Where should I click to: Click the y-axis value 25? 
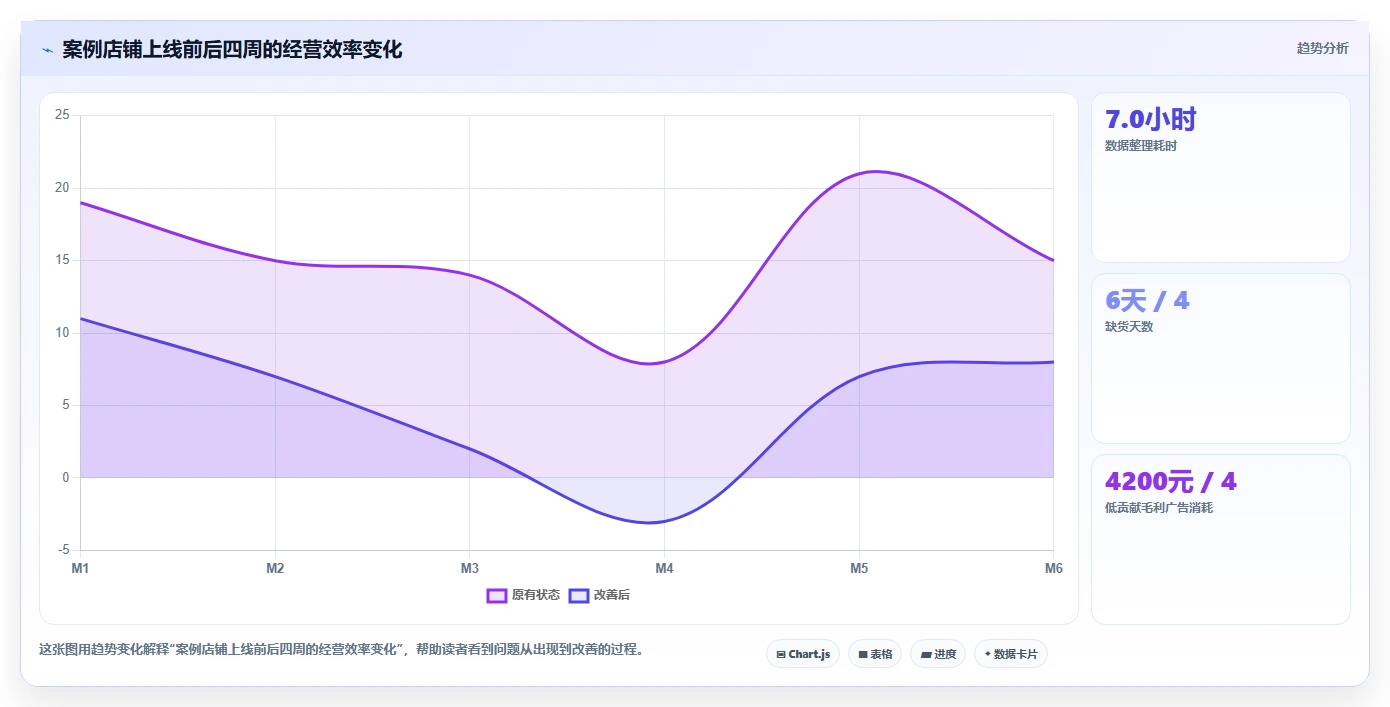point(62,115)
